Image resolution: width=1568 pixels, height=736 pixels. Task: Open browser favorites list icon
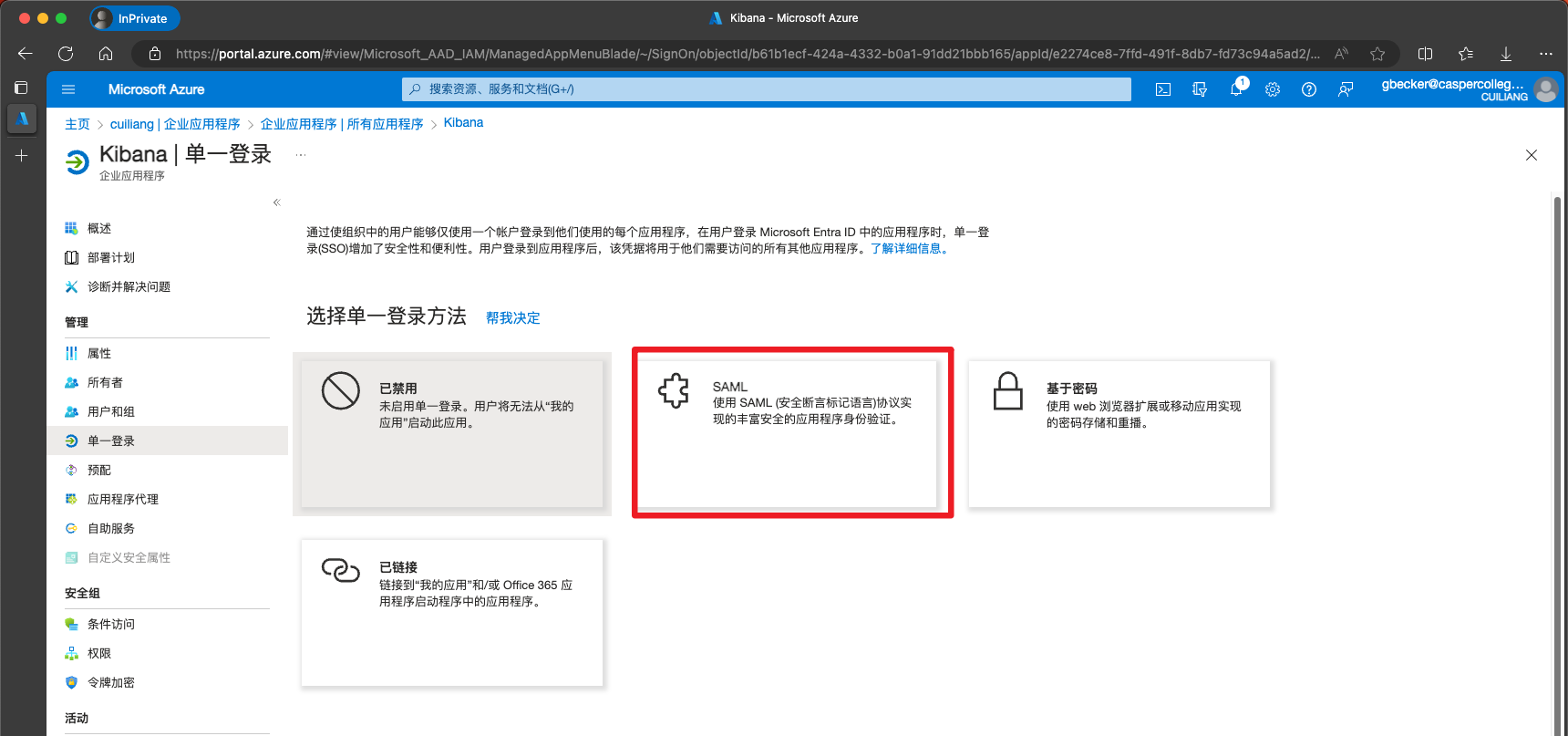pos(1466,54)
